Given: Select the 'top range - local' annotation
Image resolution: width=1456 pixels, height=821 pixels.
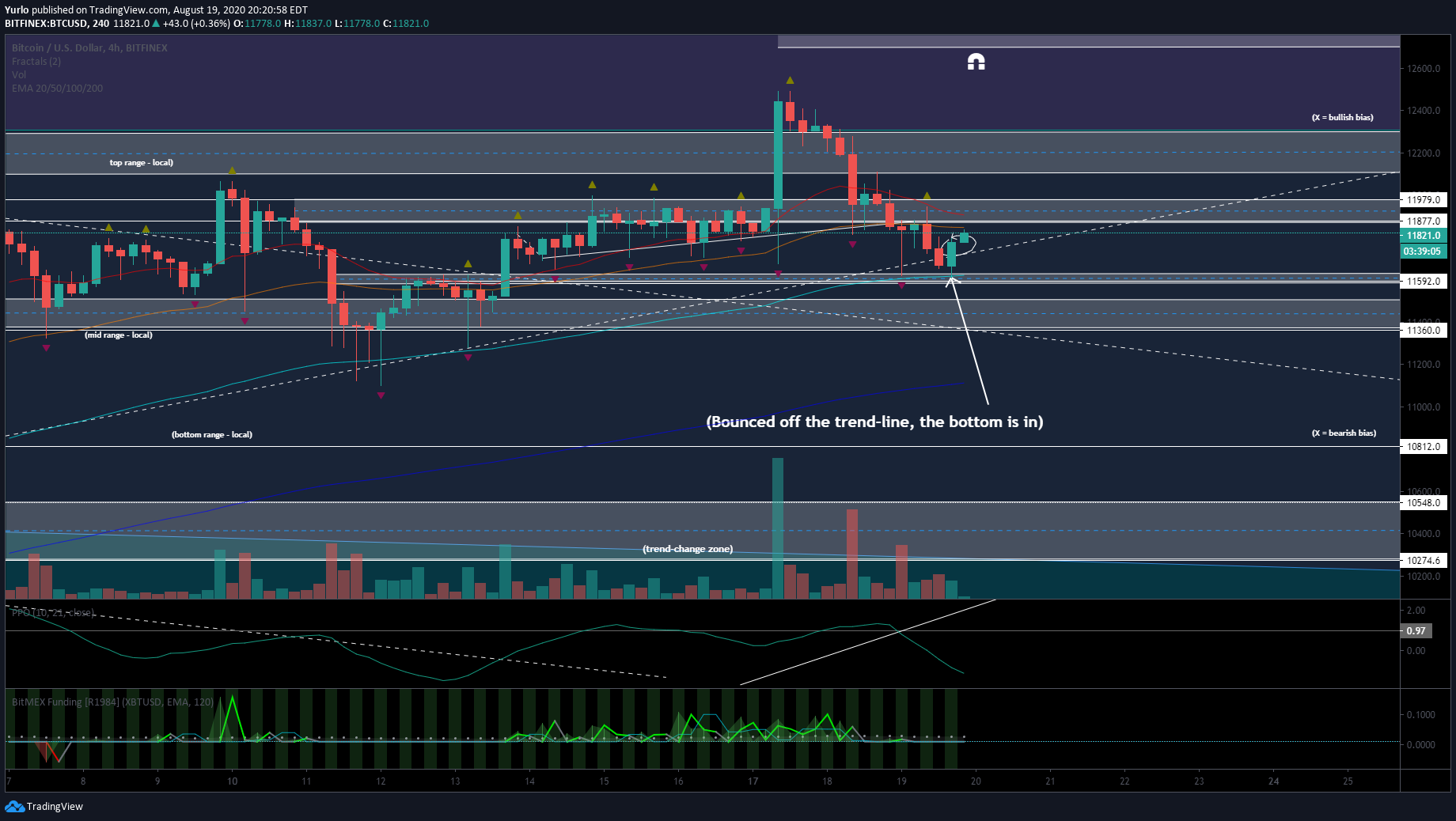Looking at the screenshot, I should [141, 162].
